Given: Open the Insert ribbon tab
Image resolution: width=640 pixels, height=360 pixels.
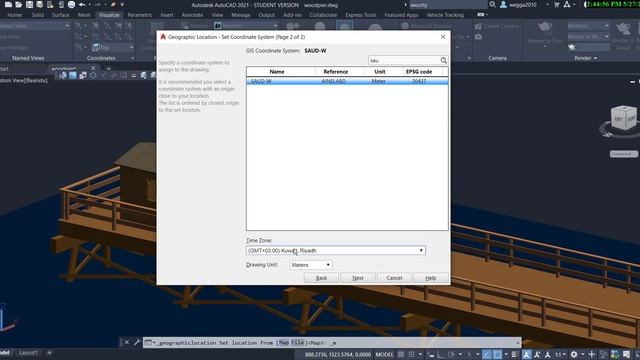Looking at the screenshot, I should (167, 15).
